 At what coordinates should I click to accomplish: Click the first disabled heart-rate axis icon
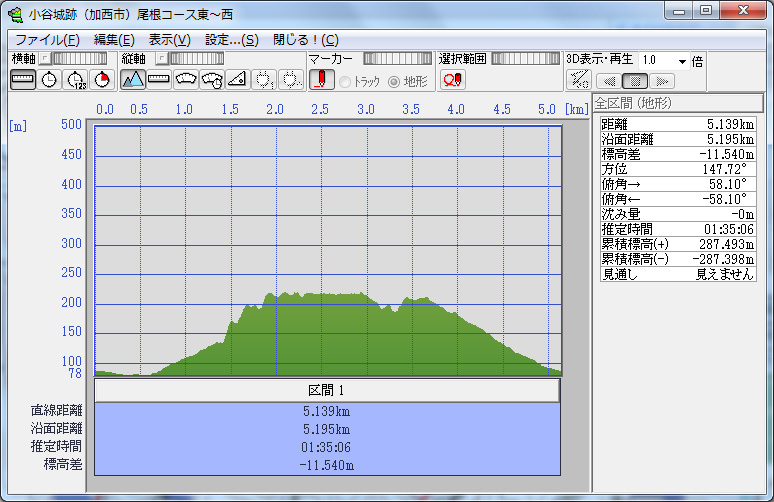click(265, 79)
